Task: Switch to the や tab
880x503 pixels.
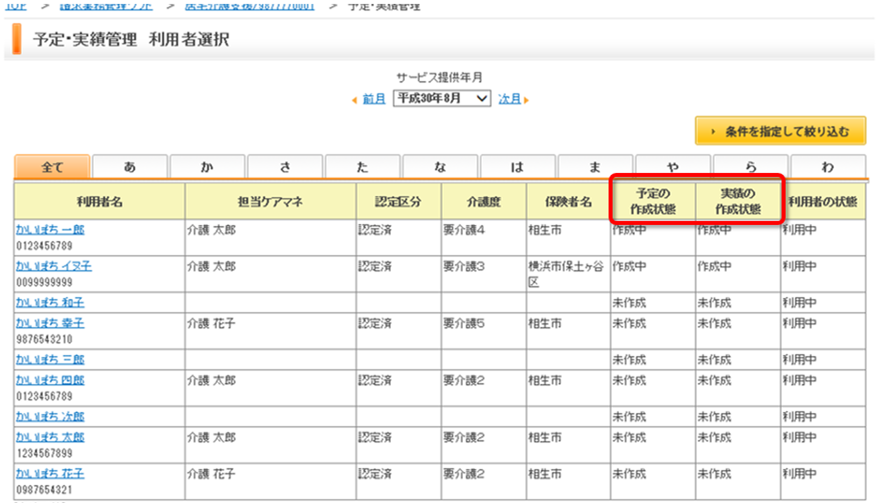Action: [x=673, y=167]
